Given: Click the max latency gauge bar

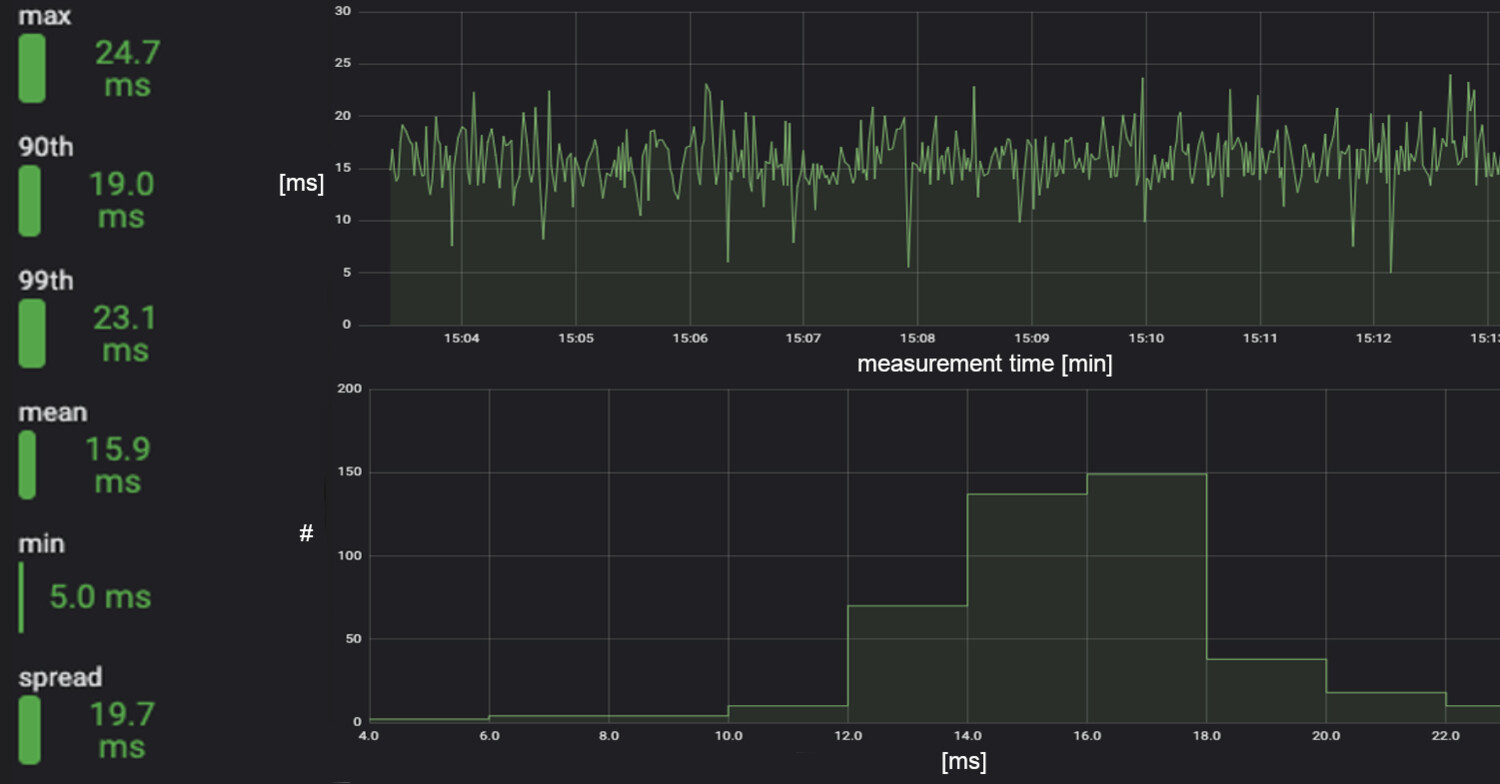Looking at the screenshot, I should [31, 67].
